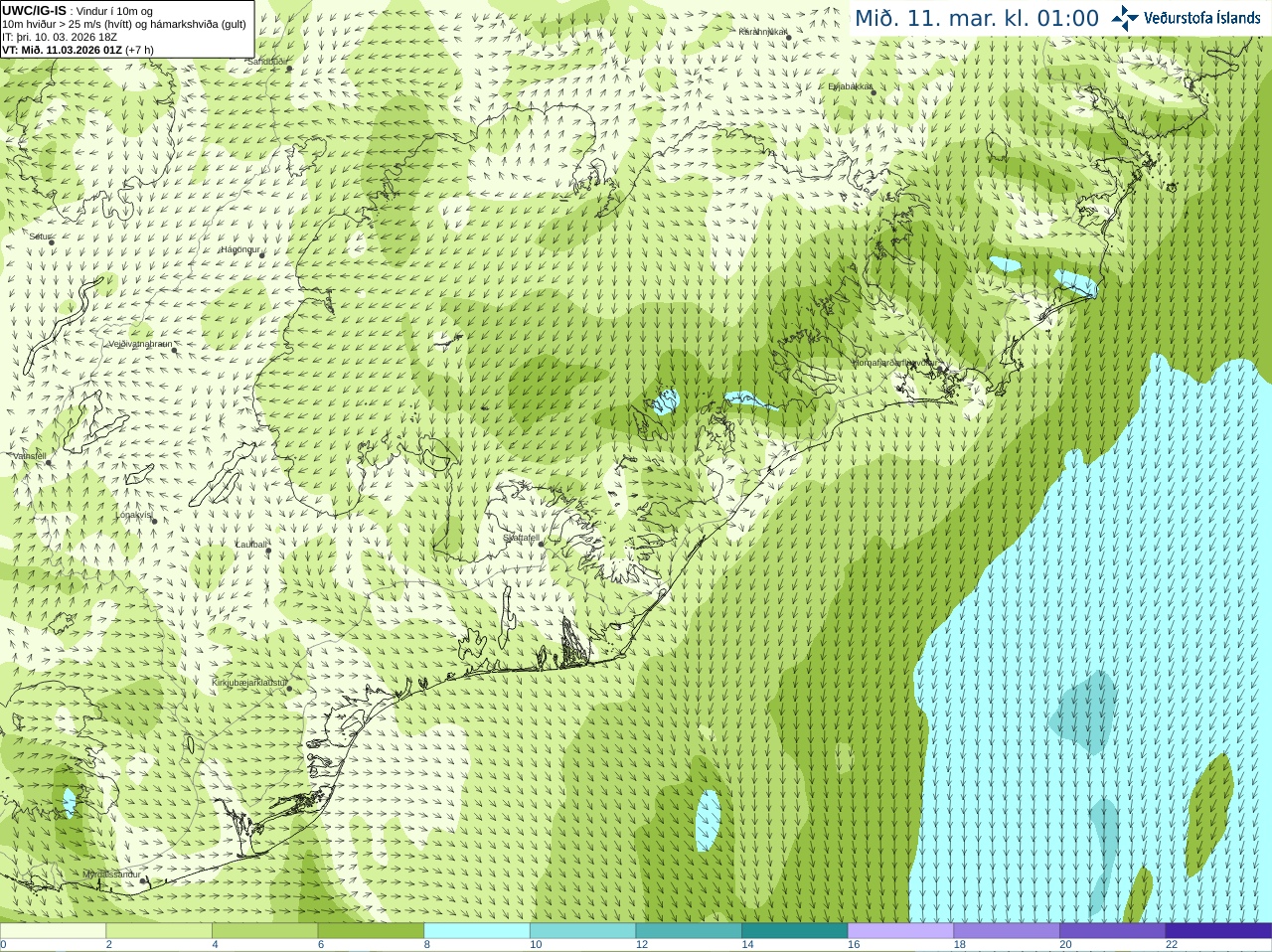This screenshot has height=952, width=1272.
Task: Click the Hágöngur place label
Action: (x=238, y=249)
